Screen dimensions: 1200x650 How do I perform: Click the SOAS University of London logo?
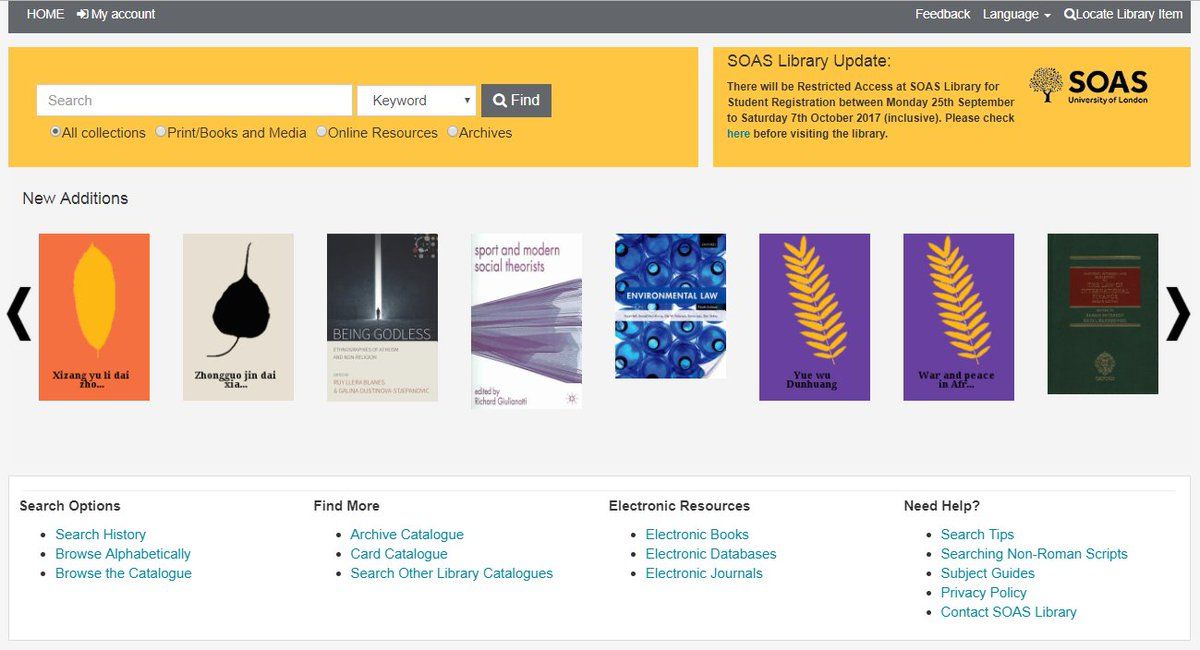(1088, 86)
